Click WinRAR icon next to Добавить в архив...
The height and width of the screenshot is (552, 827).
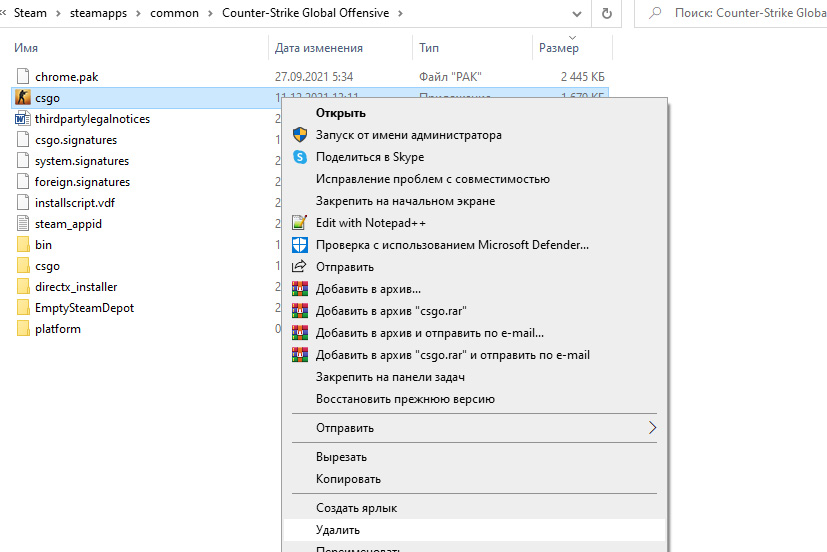(x=300, y=289)
